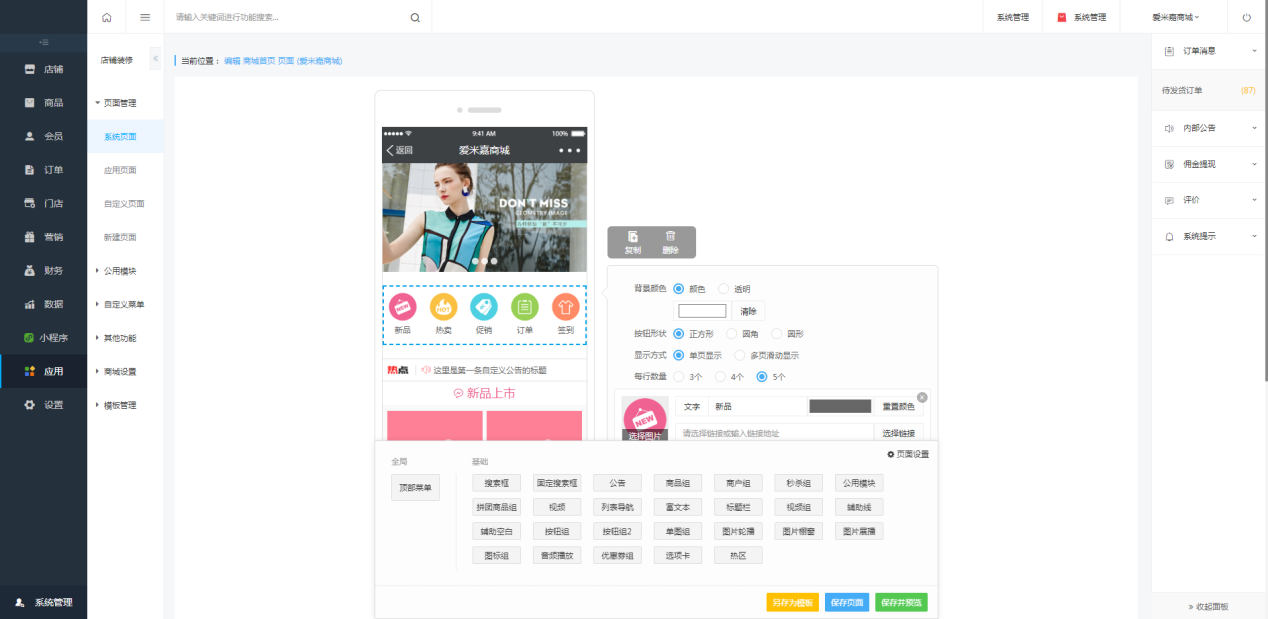Click the white background color swatch
This screenshot has width=1268, height=619.
[702, 311]
